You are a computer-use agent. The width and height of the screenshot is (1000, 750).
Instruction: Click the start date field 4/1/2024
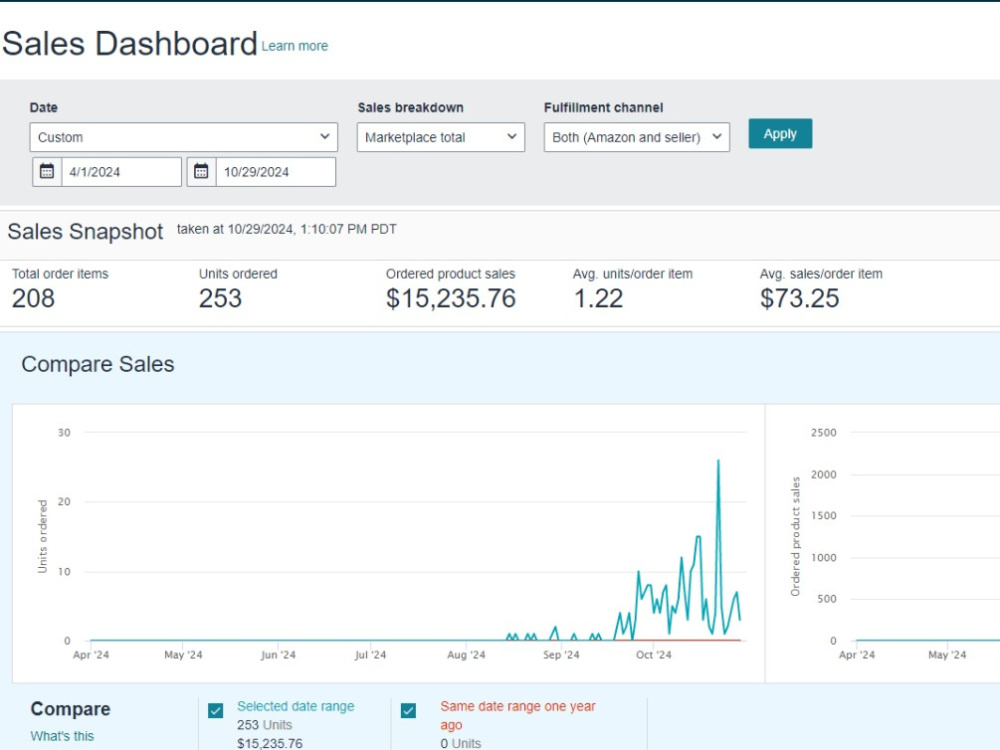(121, 172)
